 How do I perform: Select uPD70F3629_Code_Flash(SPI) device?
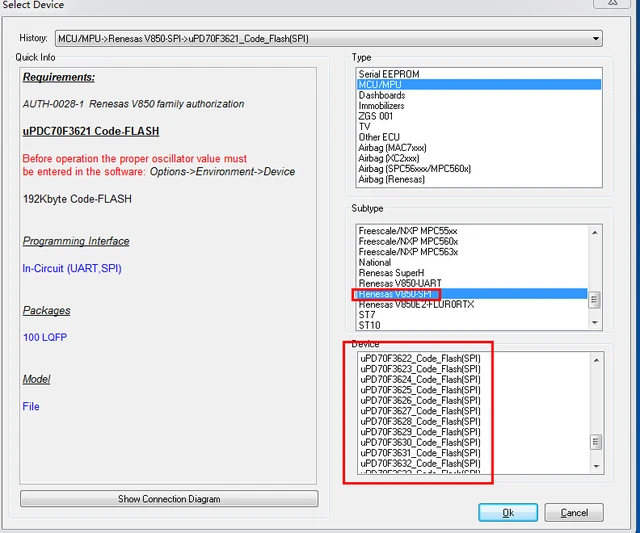pos(420,432)
